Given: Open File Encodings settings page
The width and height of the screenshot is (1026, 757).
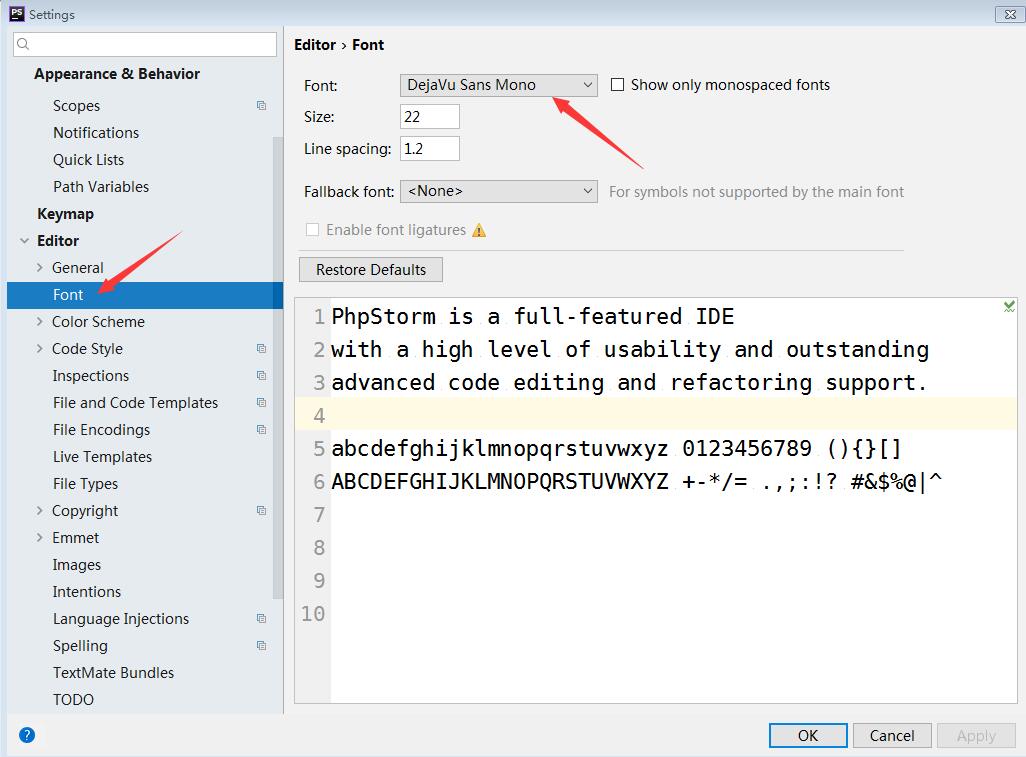Looking at the screenshot, I should coord(101,430).
